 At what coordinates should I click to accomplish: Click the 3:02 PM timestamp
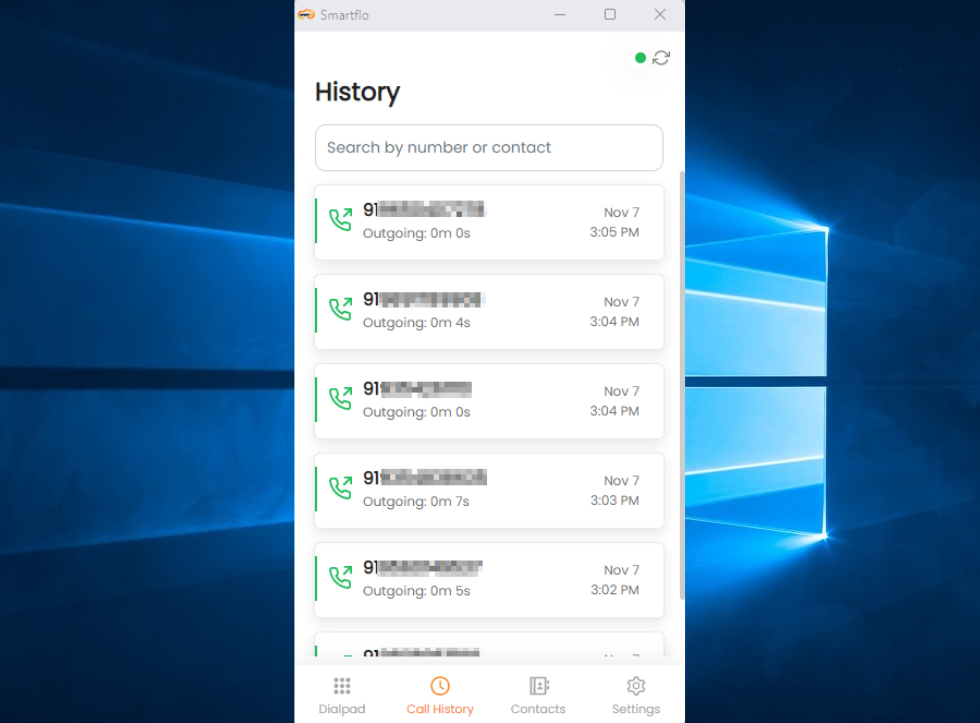coord(614,590)
